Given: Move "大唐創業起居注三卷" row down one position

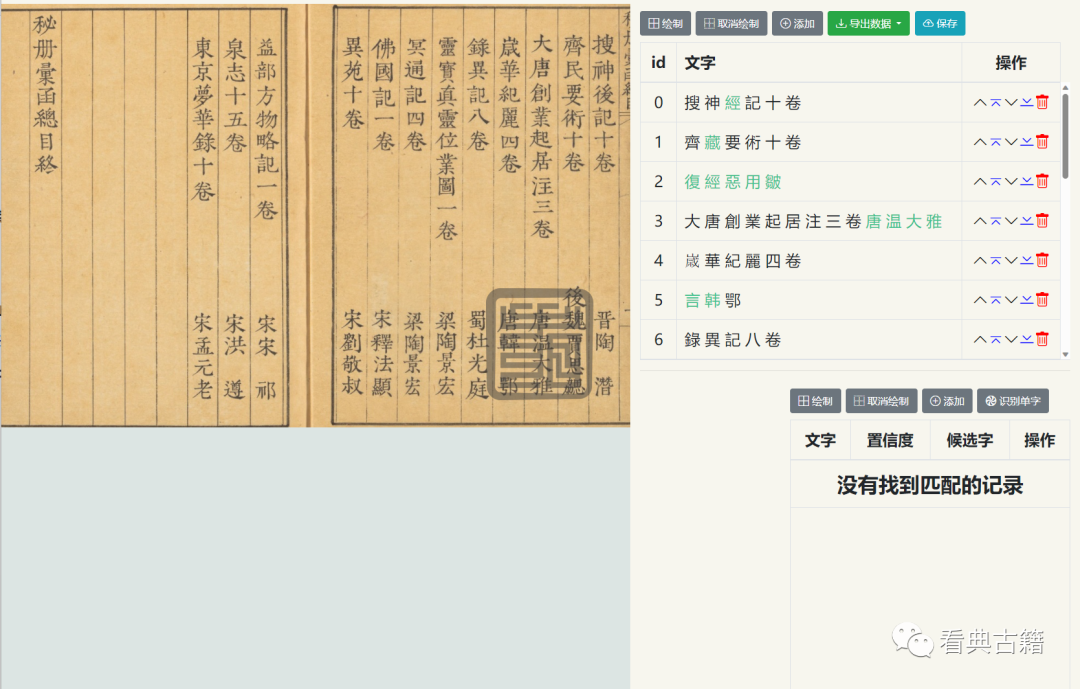Looking at the screenshot, I should tap(1008, 220).
